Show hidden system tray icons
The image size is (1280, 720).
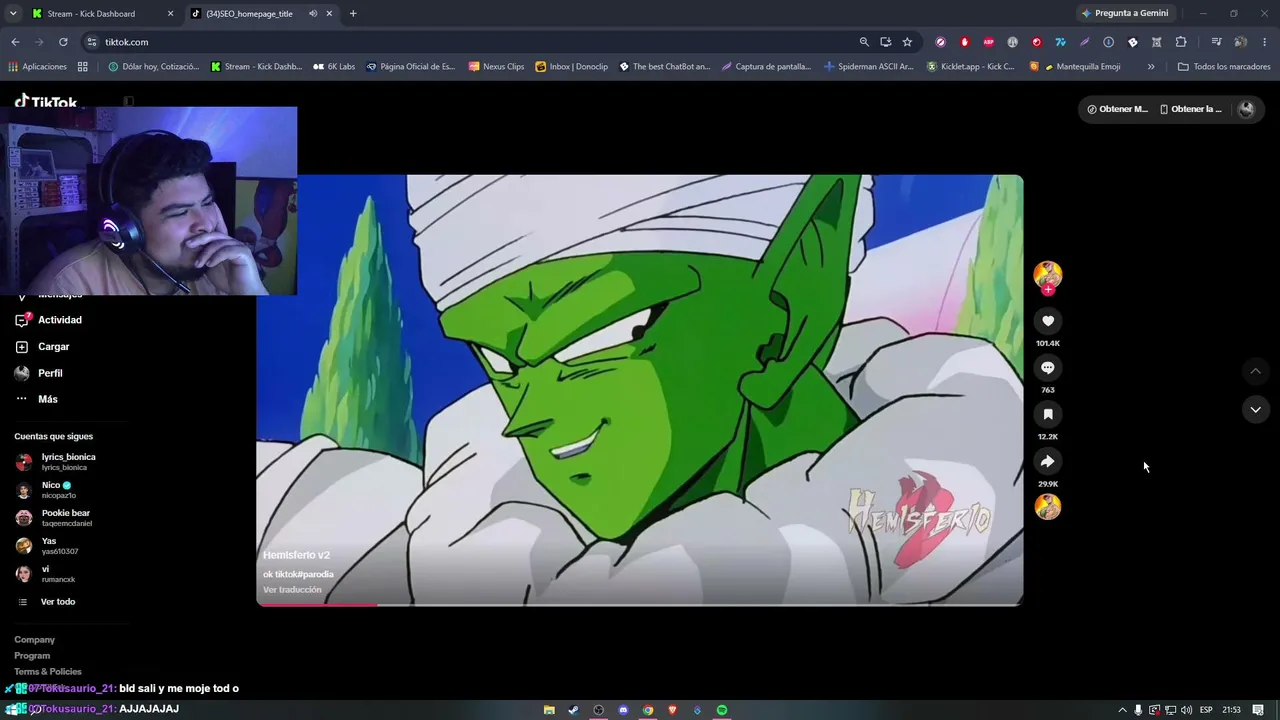[x=1121, y=710]
